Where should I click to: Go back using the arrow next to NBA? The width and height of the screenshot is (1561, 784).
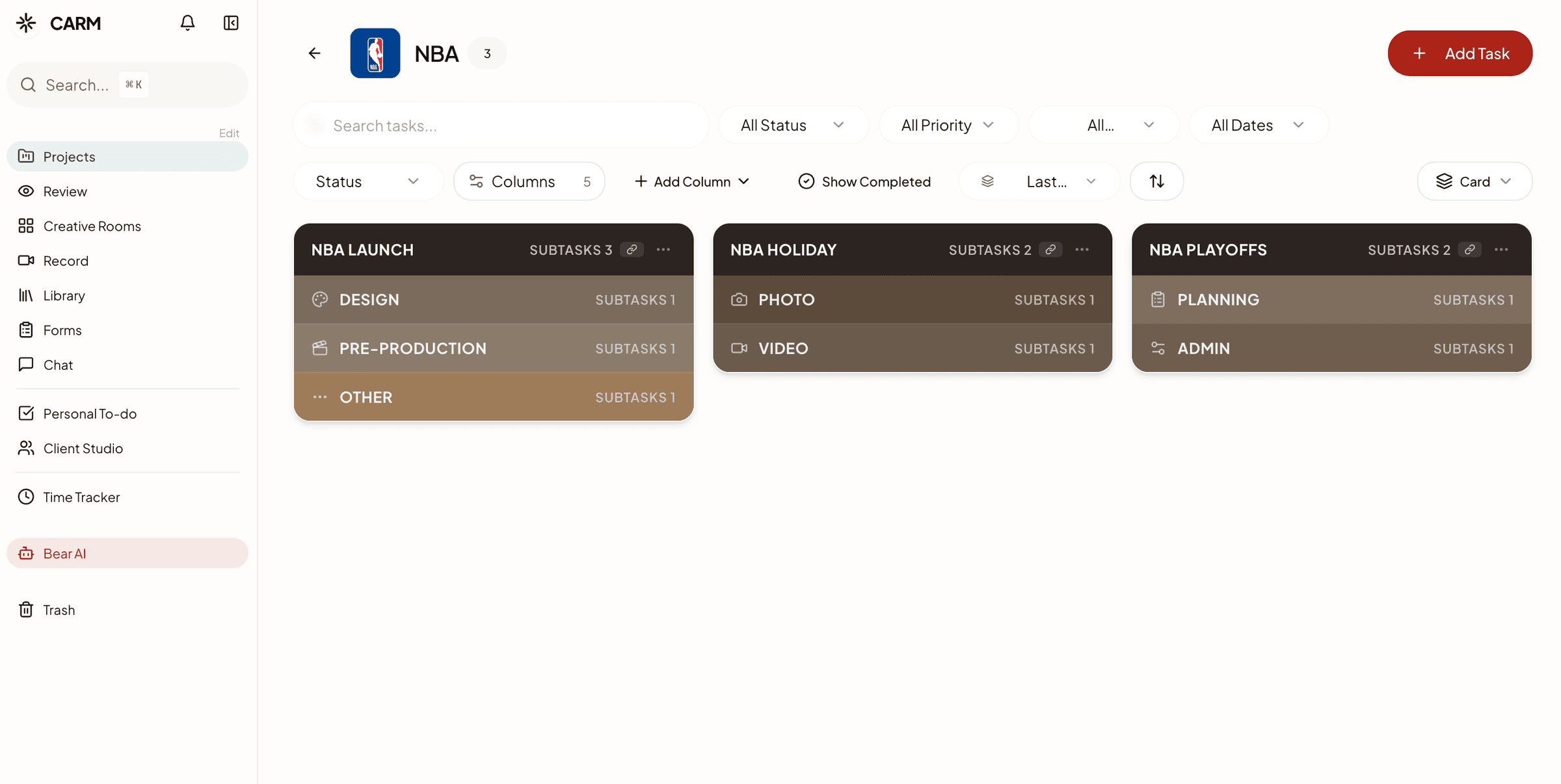pyautogui.click(x=314, y=53)
